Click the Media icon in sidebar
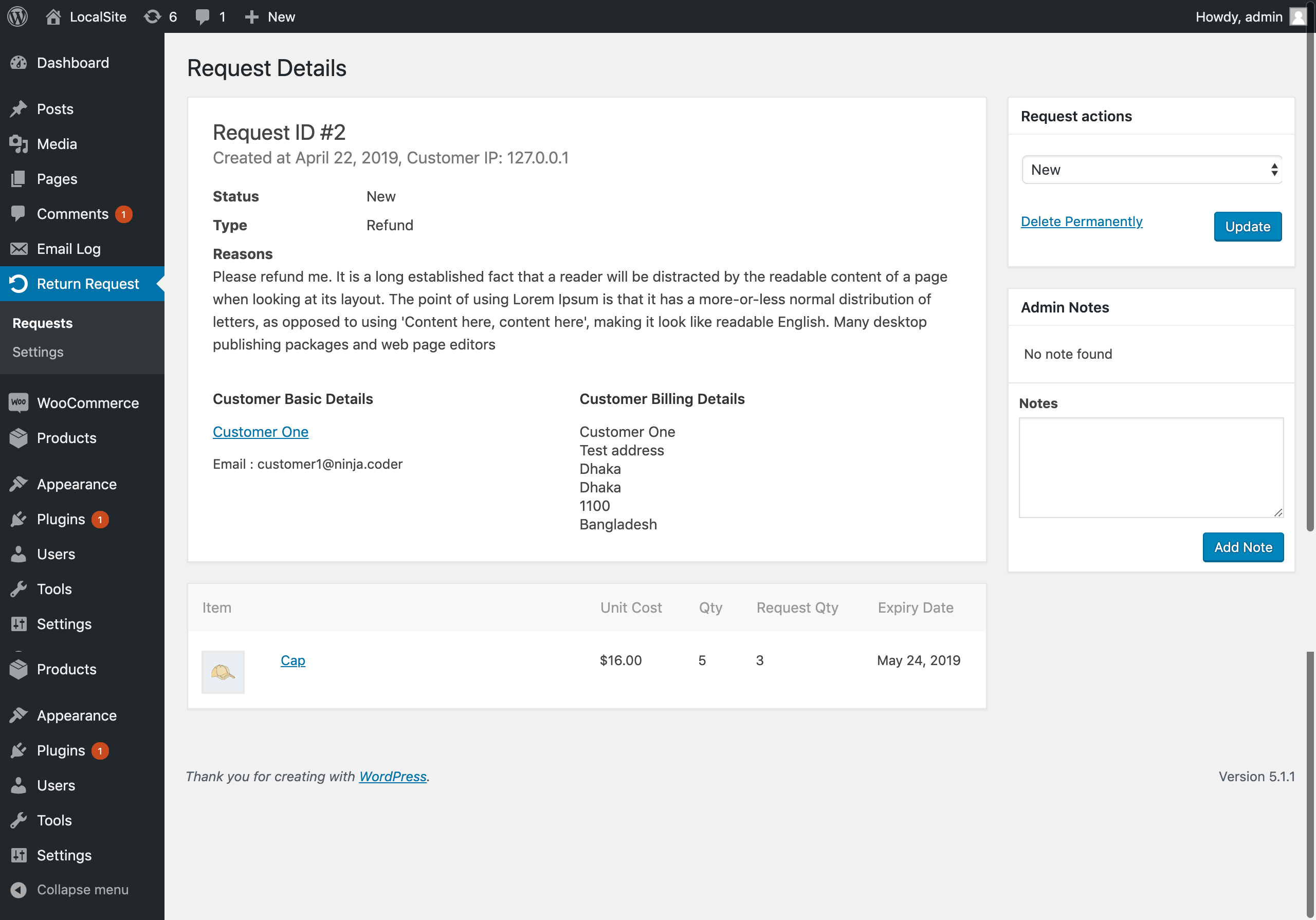Viewport: 1316px width, 920px height. (x=19, y=144)
